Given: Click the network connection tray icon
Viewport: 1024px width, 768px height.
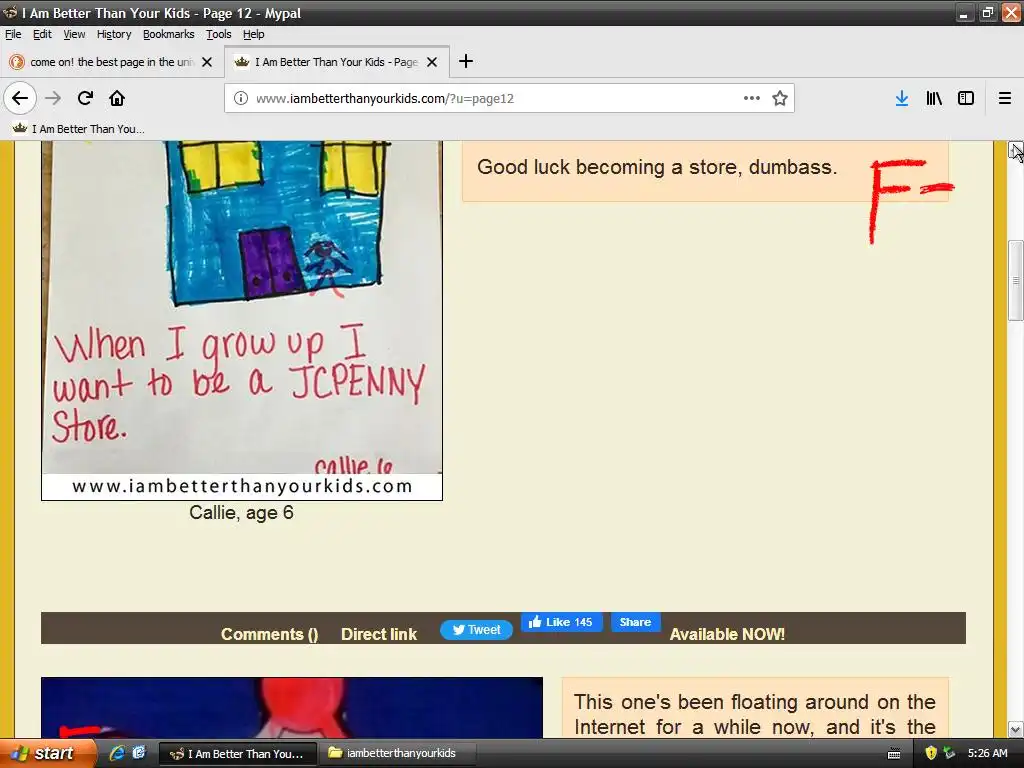Looking at the screenshot, I should (949, 754).
